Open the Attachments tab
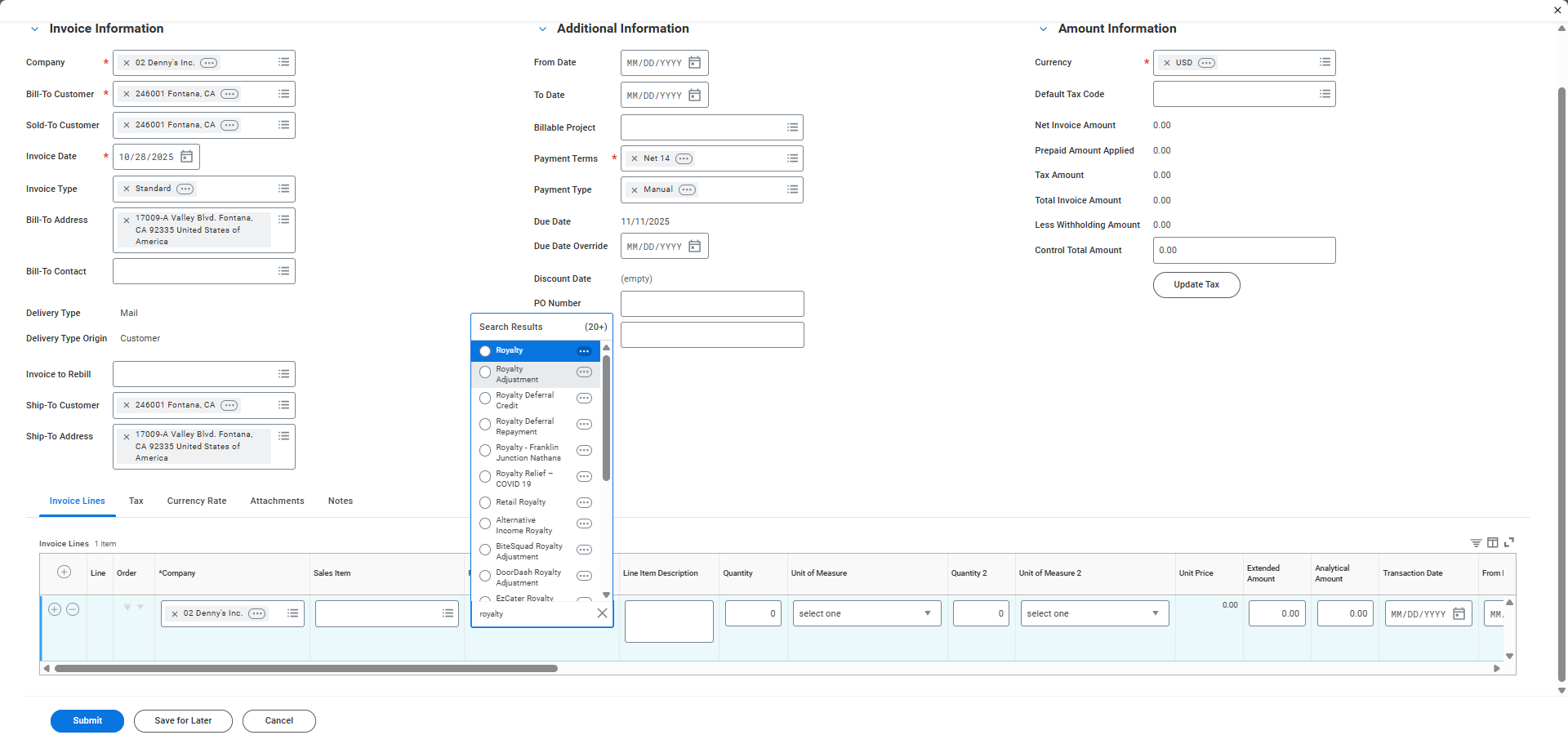This screenshot has width=1568, height=744. click(x=277, y=501)
